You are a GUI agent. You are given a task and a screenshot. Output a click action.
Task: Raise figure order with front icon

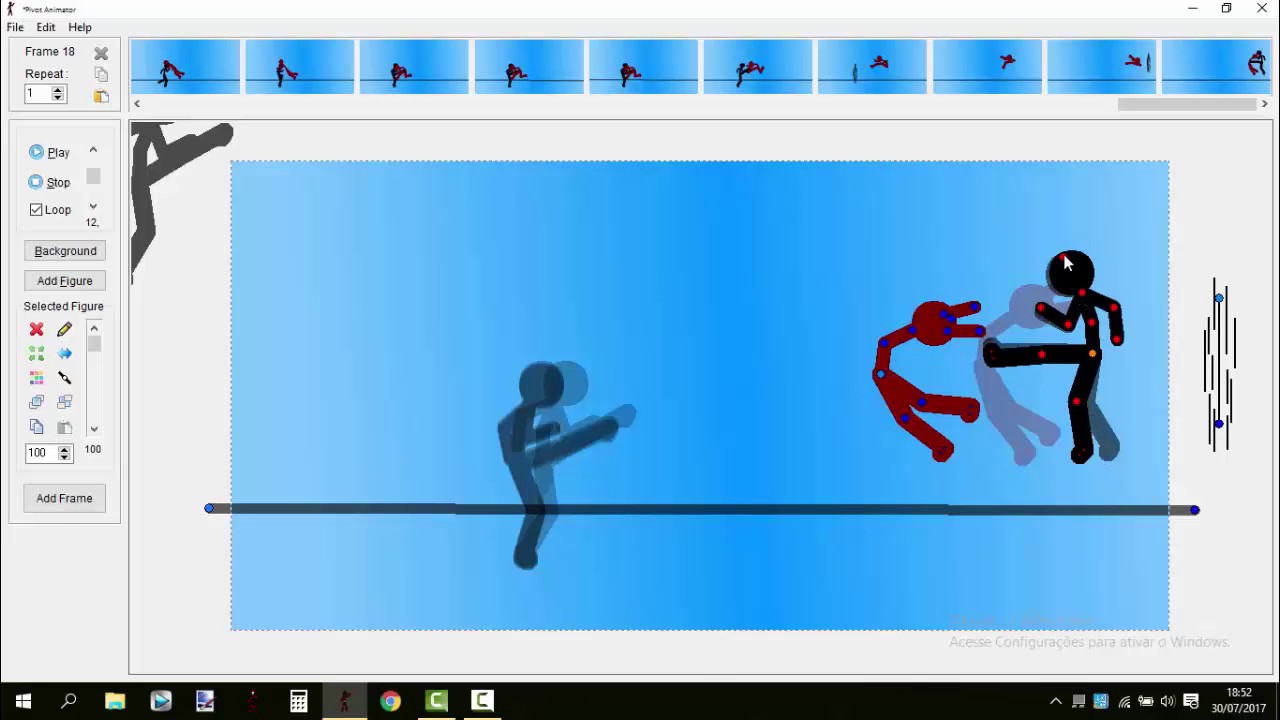pyautogui.click(x=37, y=402)
